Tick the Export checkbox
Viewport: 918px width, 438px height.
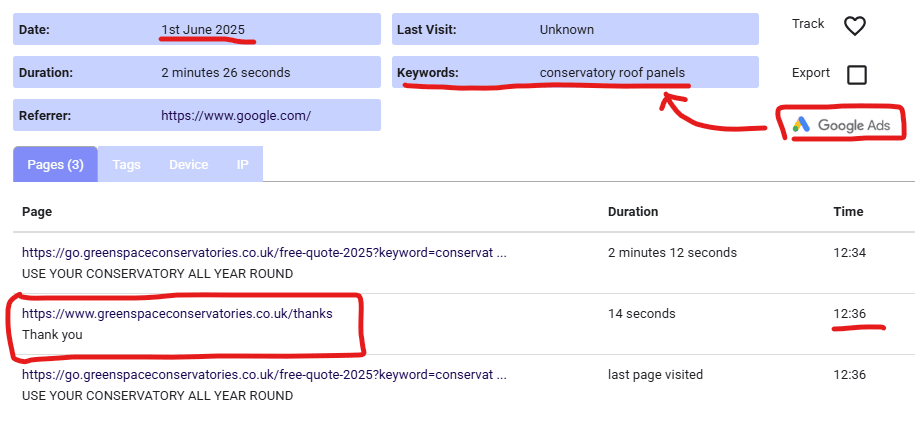(x=857, y=75)
